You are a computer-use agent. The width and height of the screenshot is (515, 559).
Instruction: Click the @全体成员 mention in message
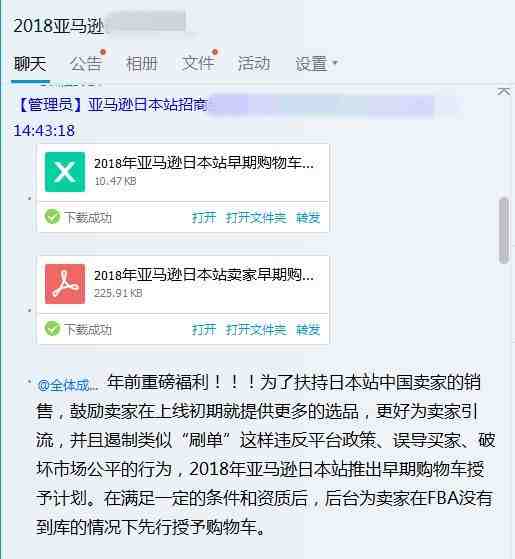(x=67, y=385)
